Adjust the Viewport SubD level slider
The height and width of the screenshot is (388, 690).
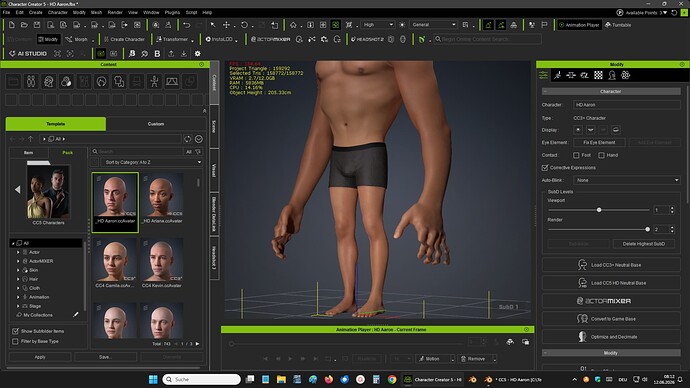pos(599,210)
